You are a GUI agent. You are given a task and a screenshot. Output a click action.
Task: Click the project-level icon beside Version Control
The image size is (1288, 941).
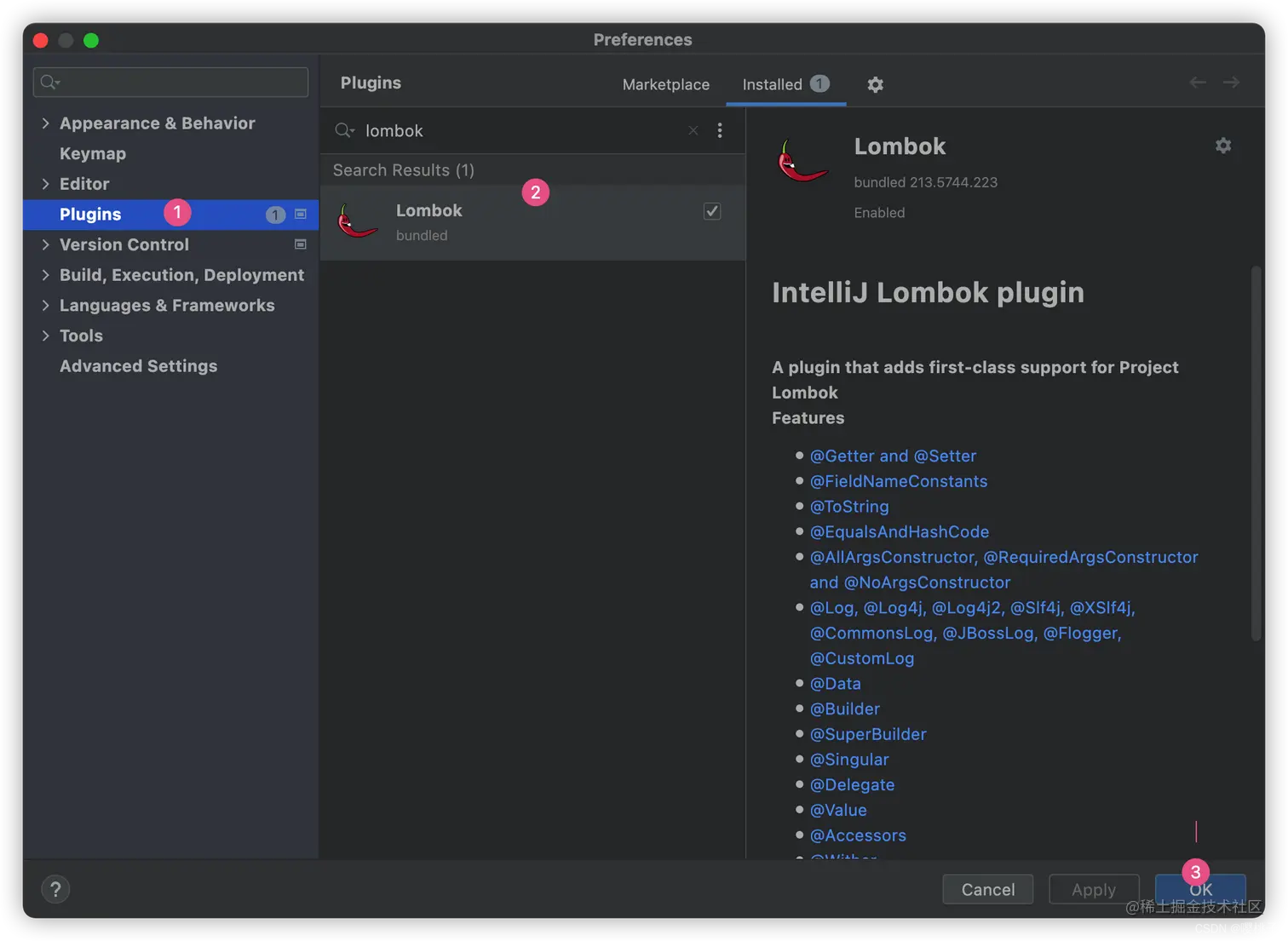pos(300,244)
